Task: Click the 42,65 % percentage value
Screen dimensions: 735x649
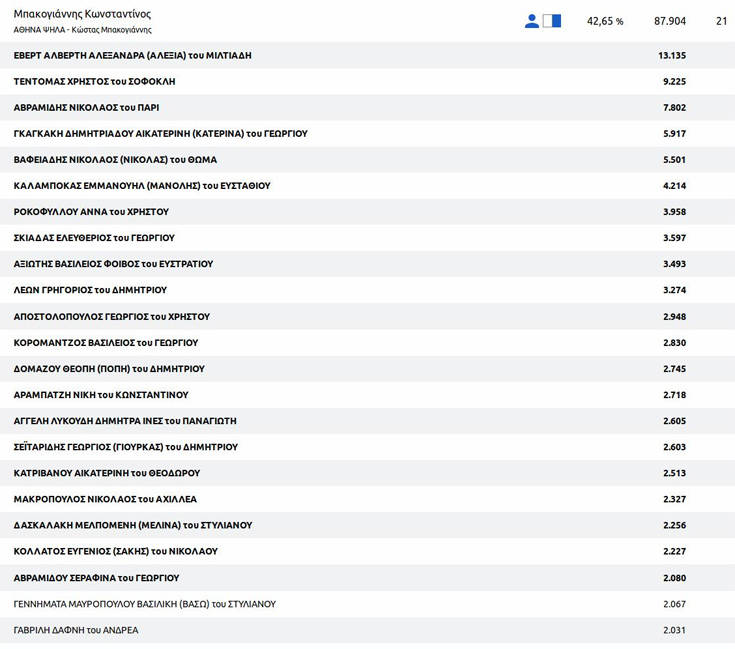Action: (x=604, y=21)
